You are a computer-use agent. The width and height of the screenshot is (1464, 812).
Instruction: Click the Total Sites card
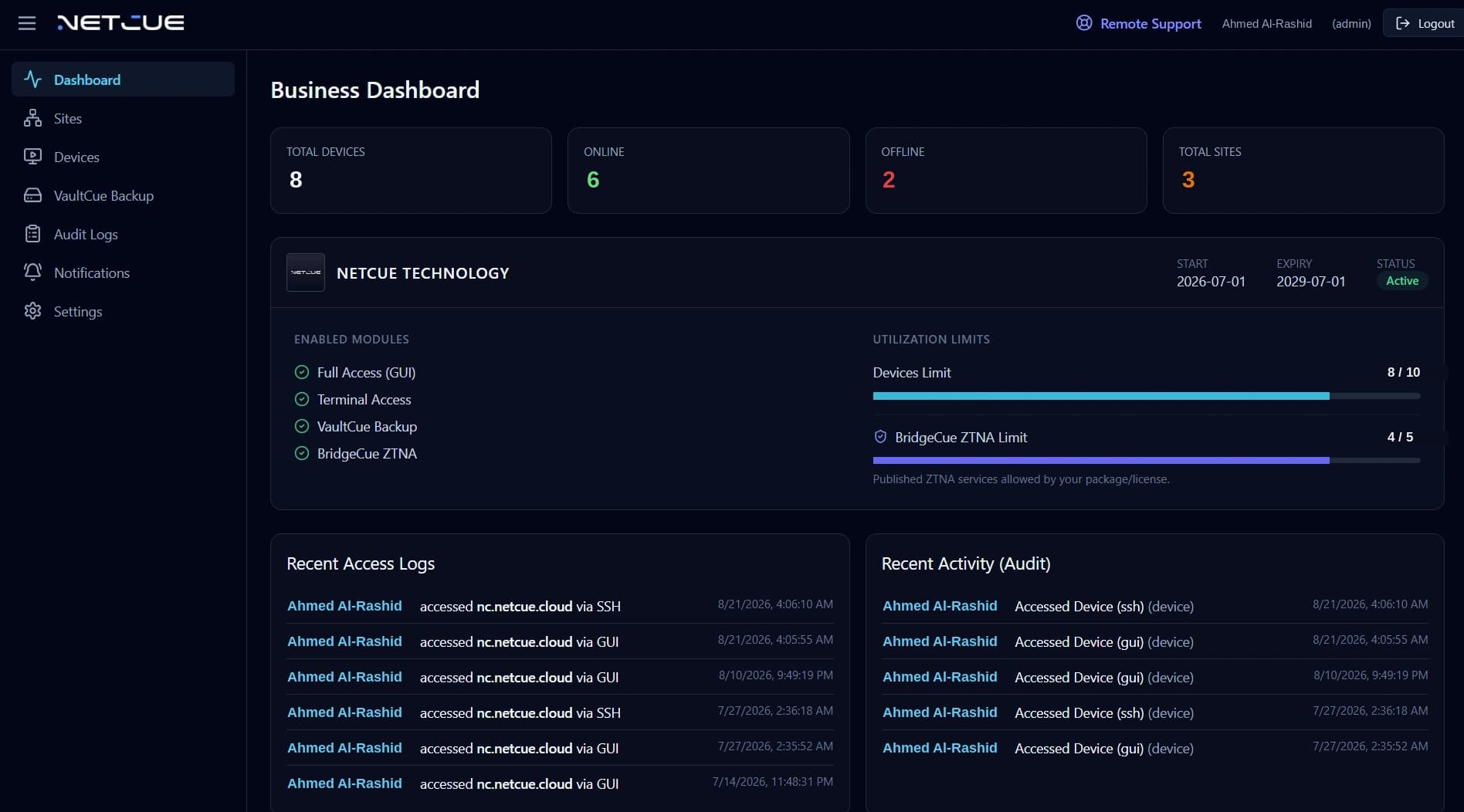1303,171
